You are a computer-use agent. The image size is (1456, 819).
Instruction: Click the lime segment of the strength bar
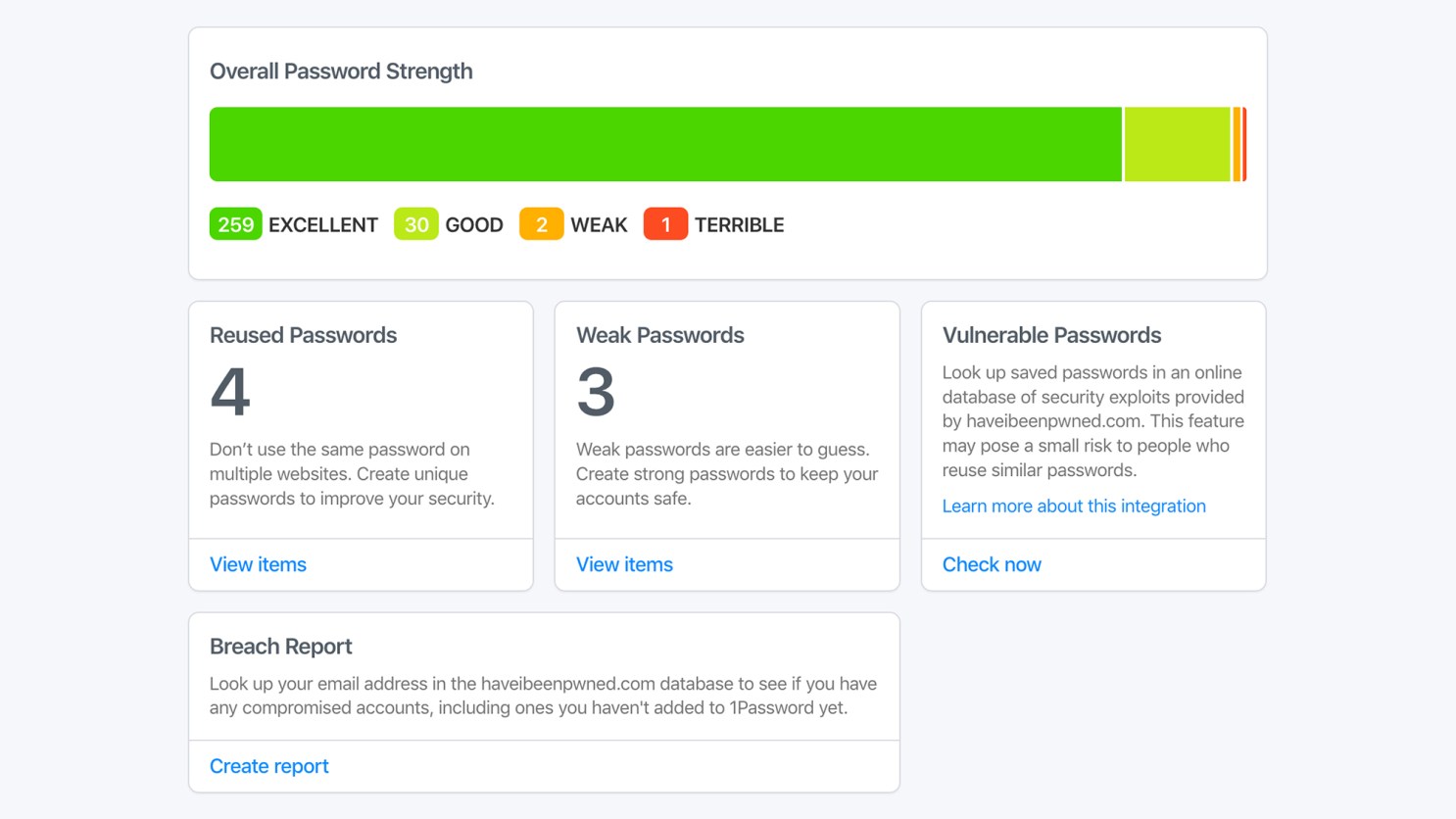[1176, 143]
